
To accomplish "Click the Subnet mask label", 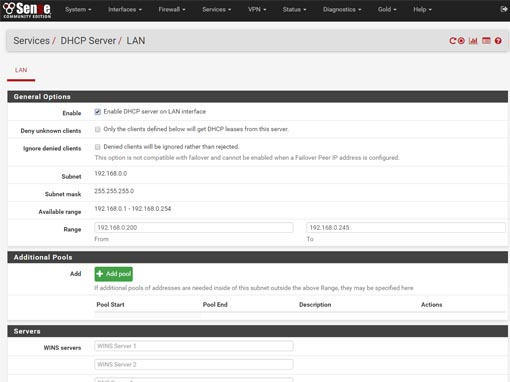I will tap(63, 194).
